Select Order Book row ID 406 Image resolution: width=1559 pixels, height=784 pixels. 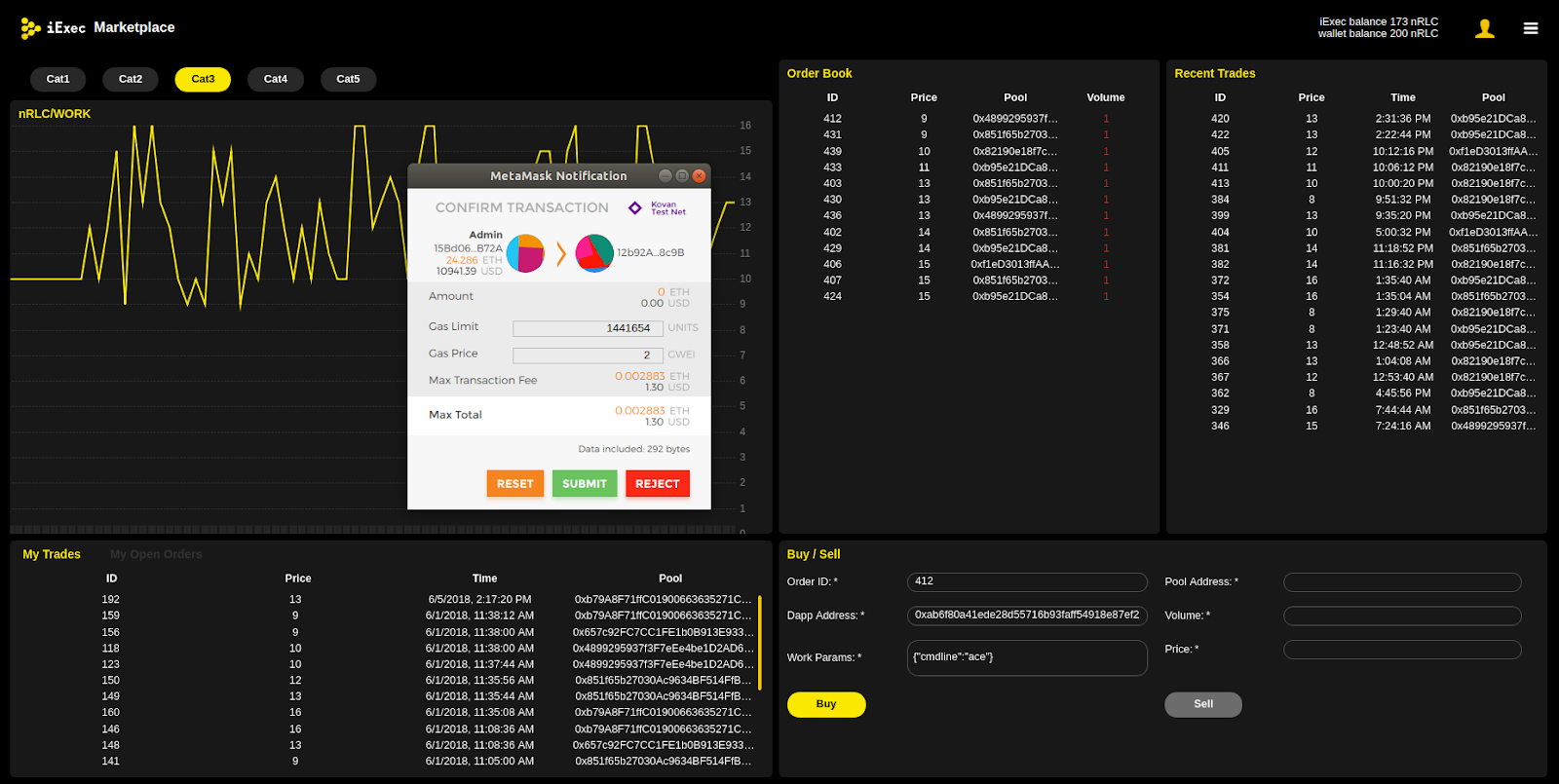970,264
